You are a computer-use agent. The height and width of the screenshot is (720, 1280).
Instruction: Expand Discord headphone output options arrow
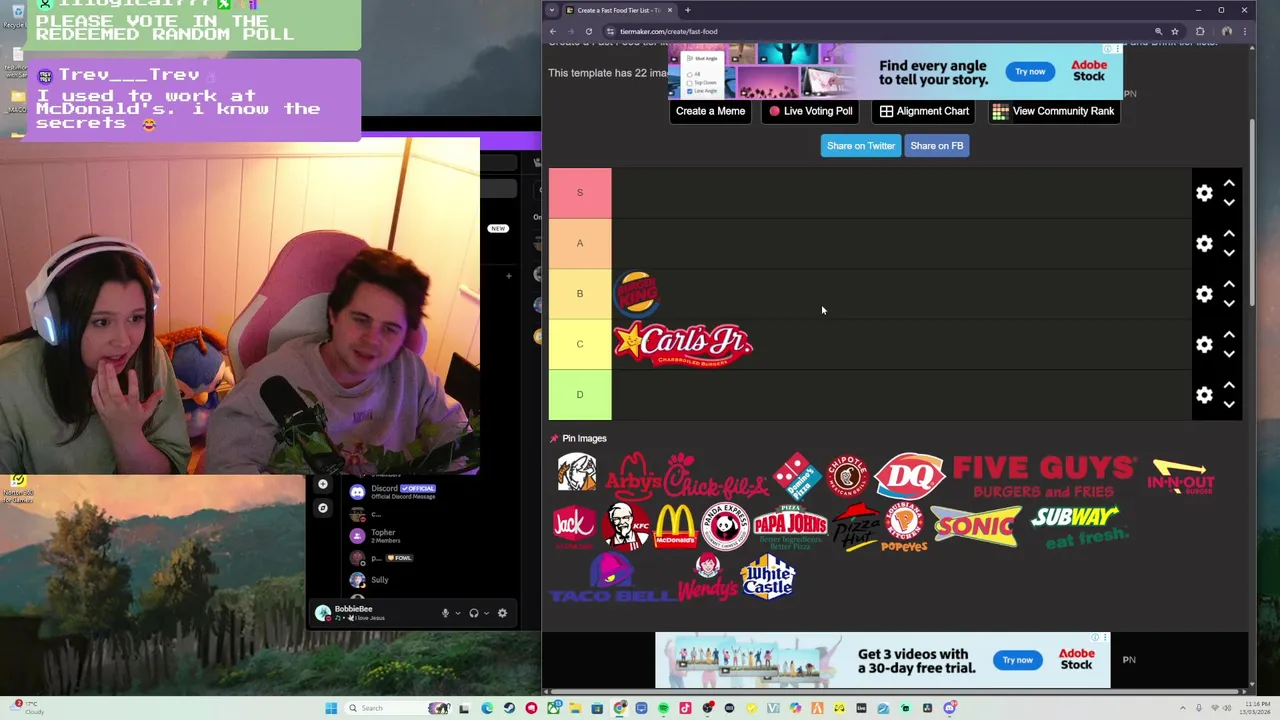tap(487, 613)
